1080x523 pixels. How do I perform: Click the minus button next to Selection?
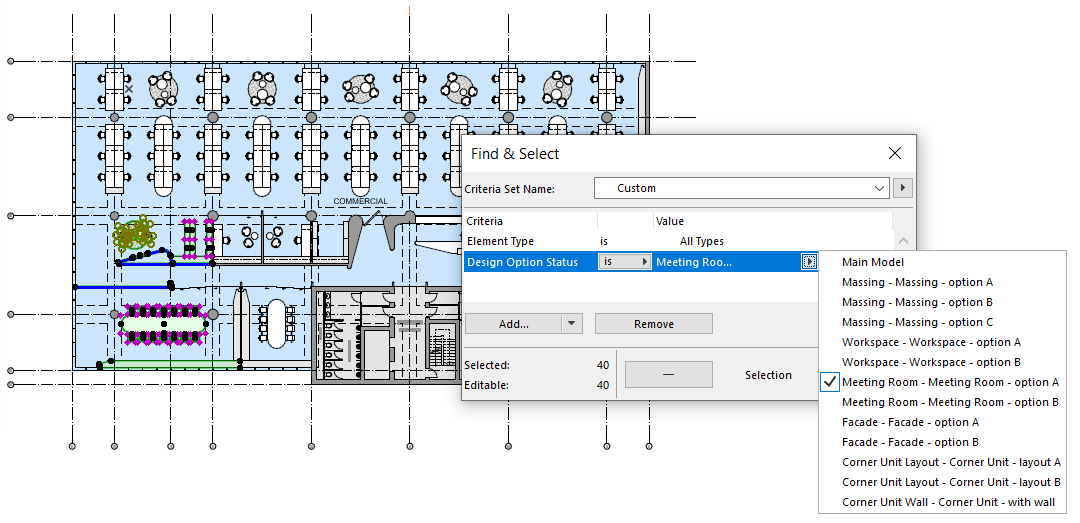tap(668, 375)
